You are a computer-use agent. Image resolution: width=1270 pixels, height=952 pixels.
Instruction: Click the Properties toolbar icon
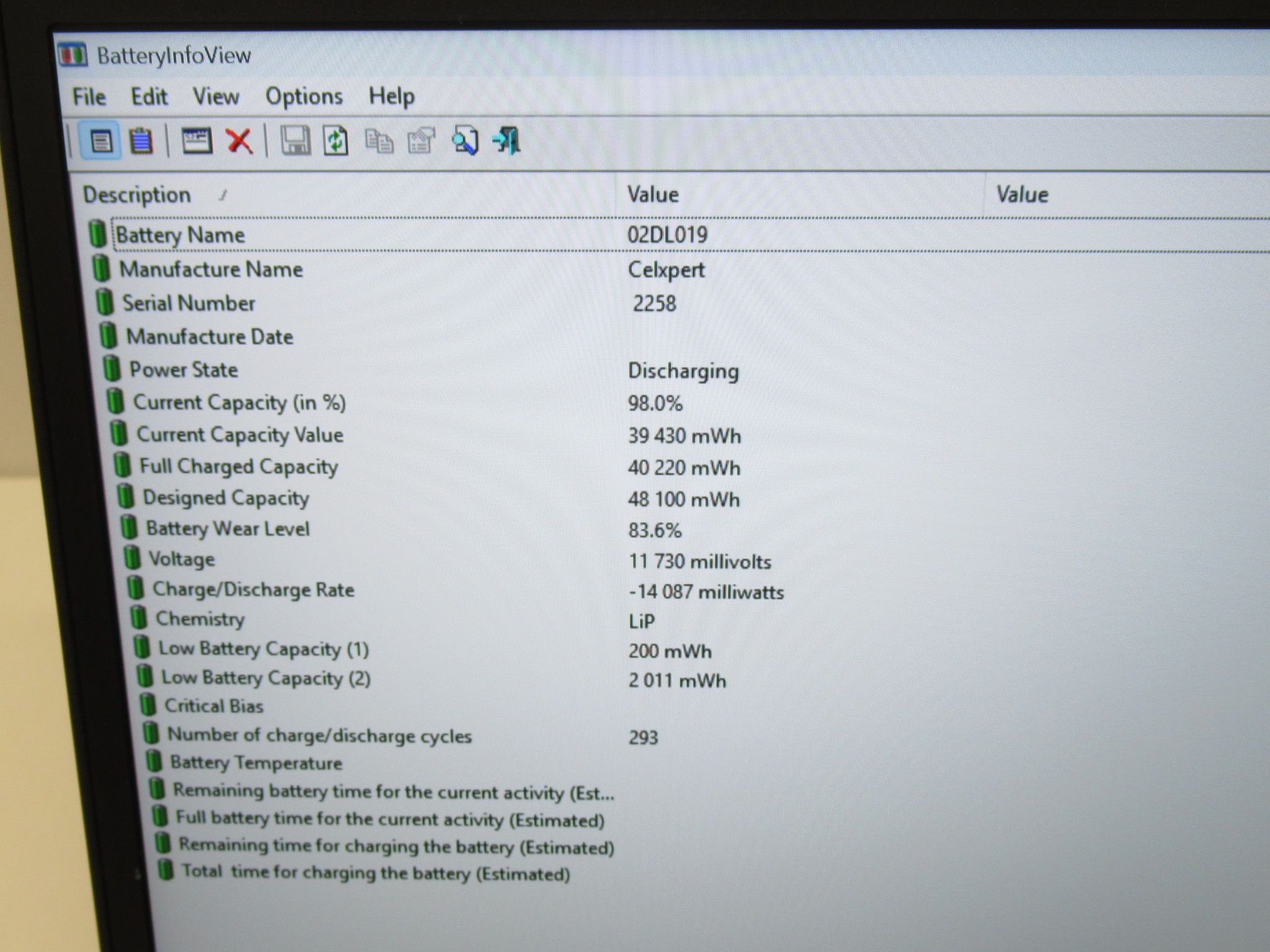pos(421,141)
